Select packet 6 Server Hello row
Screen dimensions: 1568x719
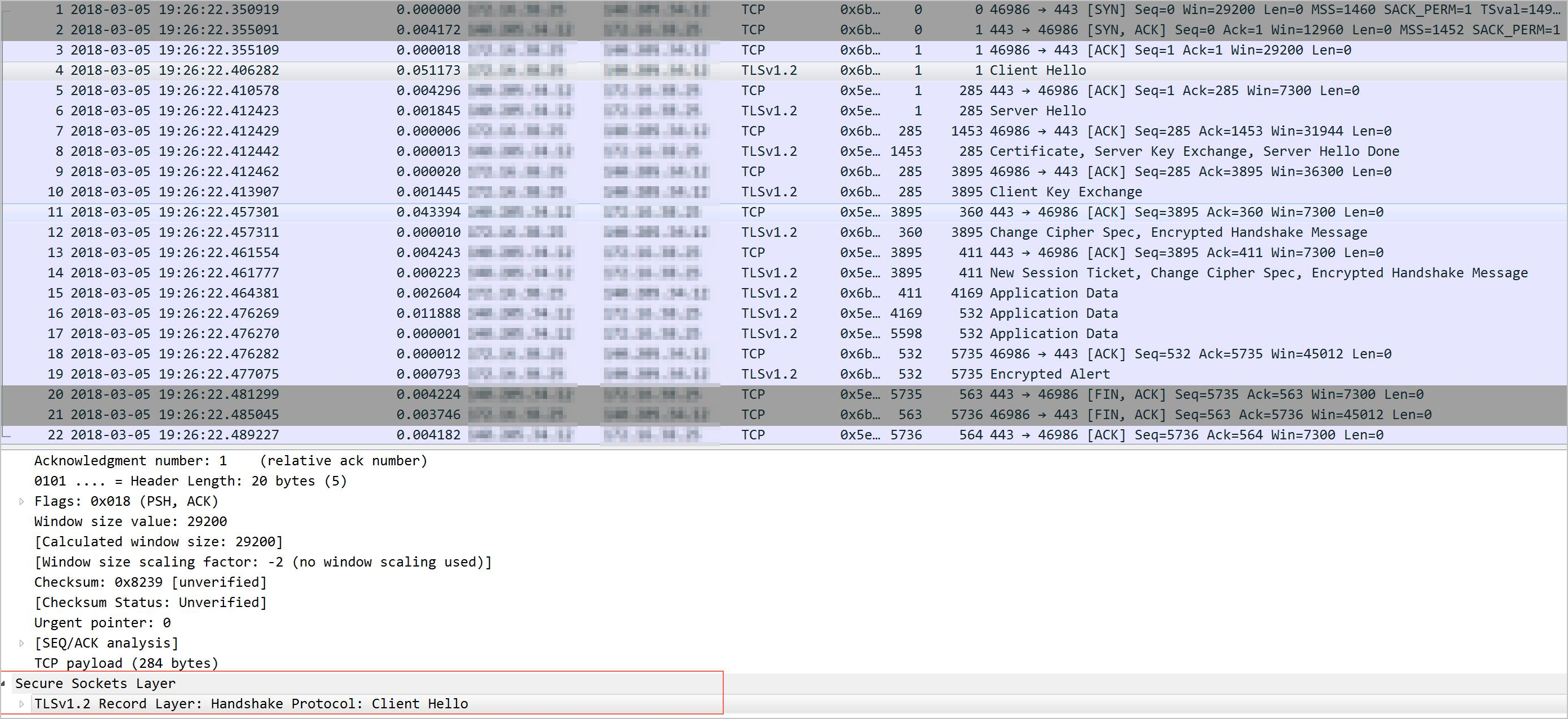(x=1037, y=111)
